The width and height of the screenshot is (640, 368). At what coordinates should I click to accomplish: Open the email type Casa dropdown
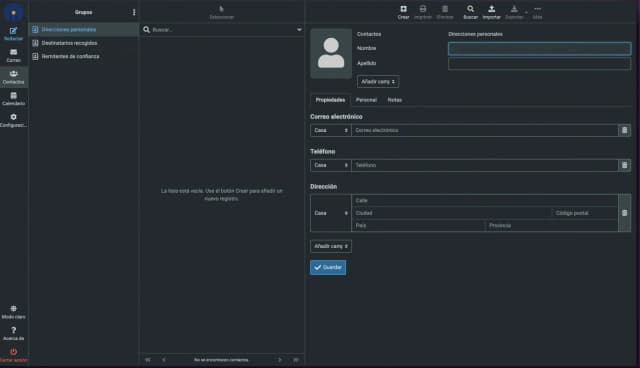coord(331,130)
